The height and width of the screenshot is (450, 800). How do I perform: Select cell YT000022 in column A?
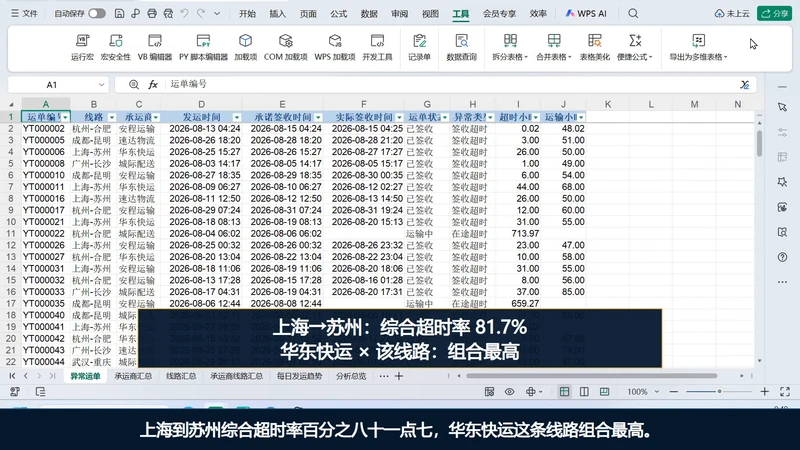pyautogui.click(x=45, y=234)
